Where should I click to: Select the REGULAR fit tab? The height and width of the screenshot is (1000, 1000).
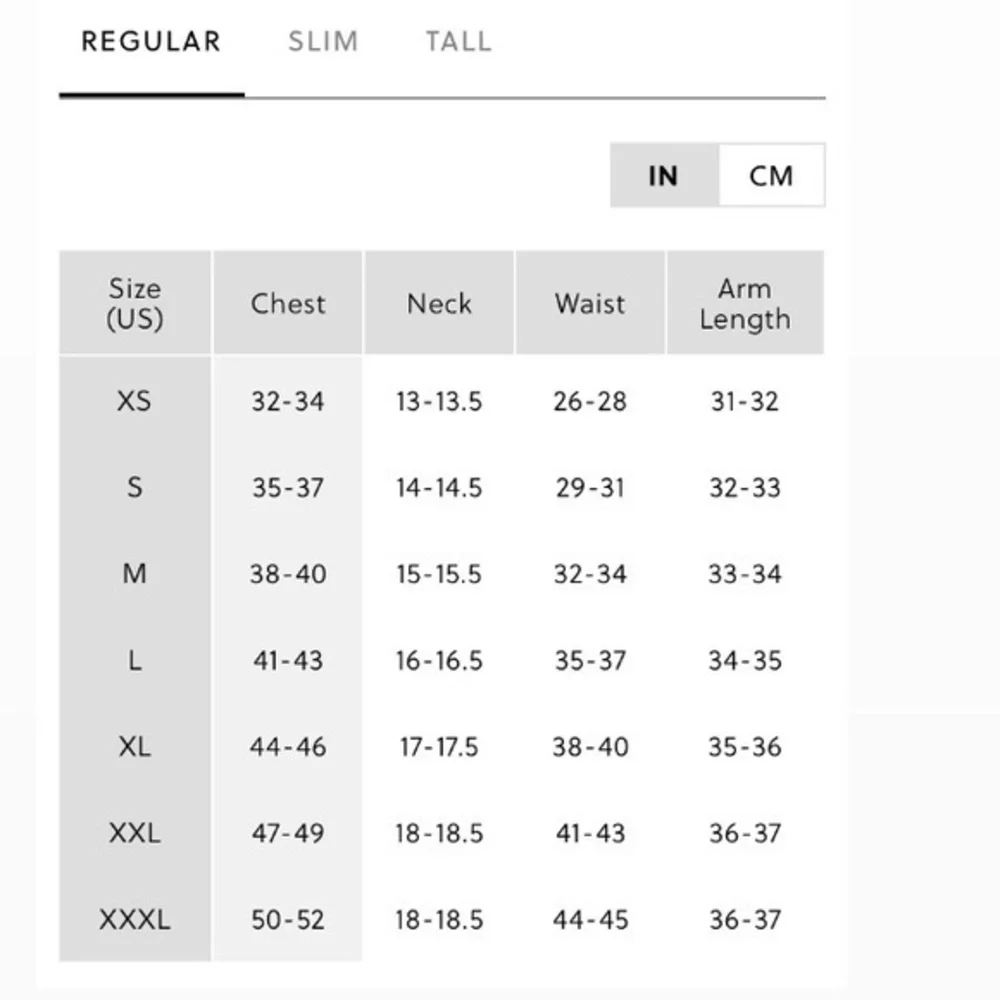coord(151,42)
